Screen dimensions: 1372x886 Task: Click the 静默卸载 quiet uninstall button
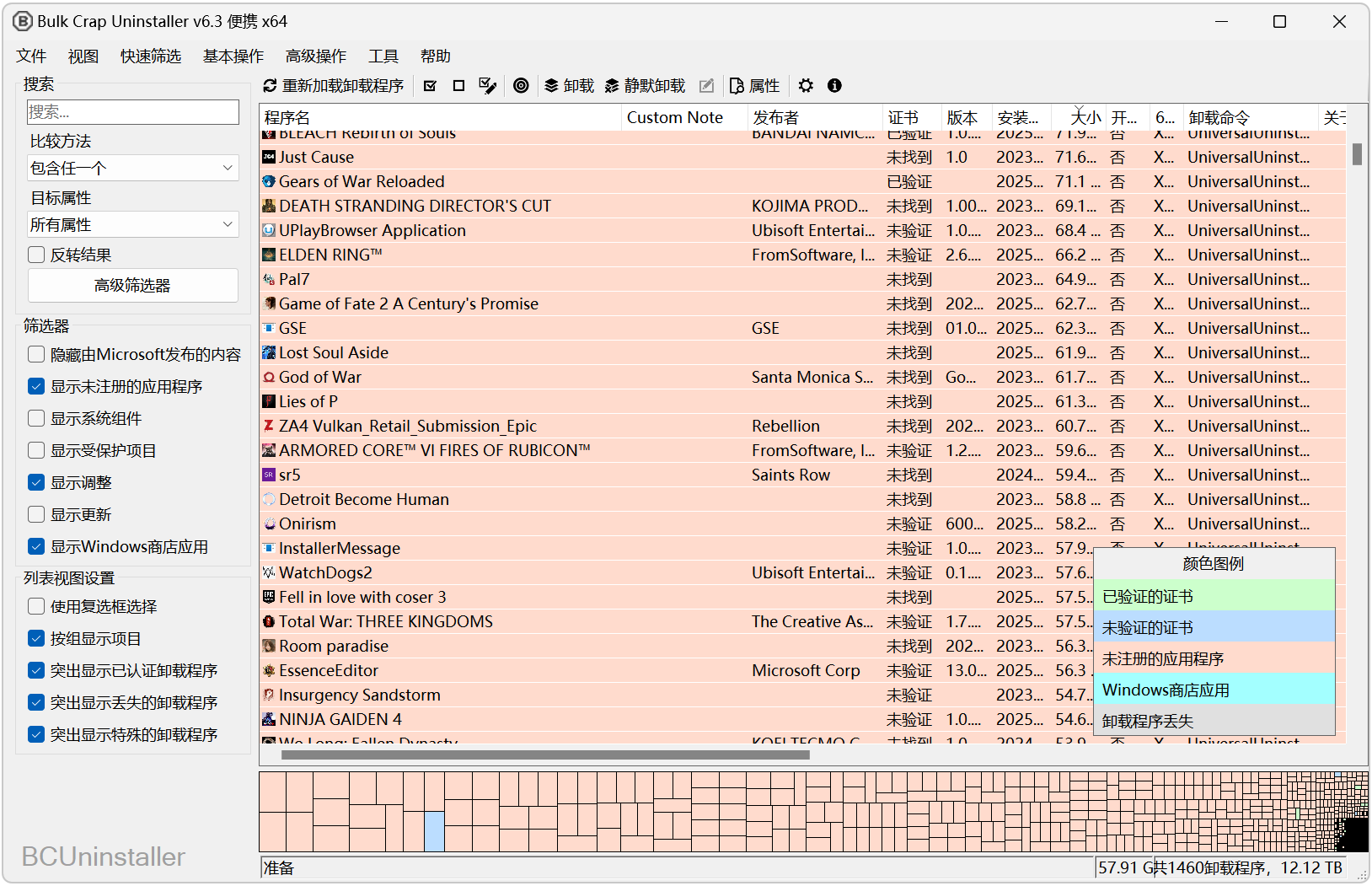point(645,86)
